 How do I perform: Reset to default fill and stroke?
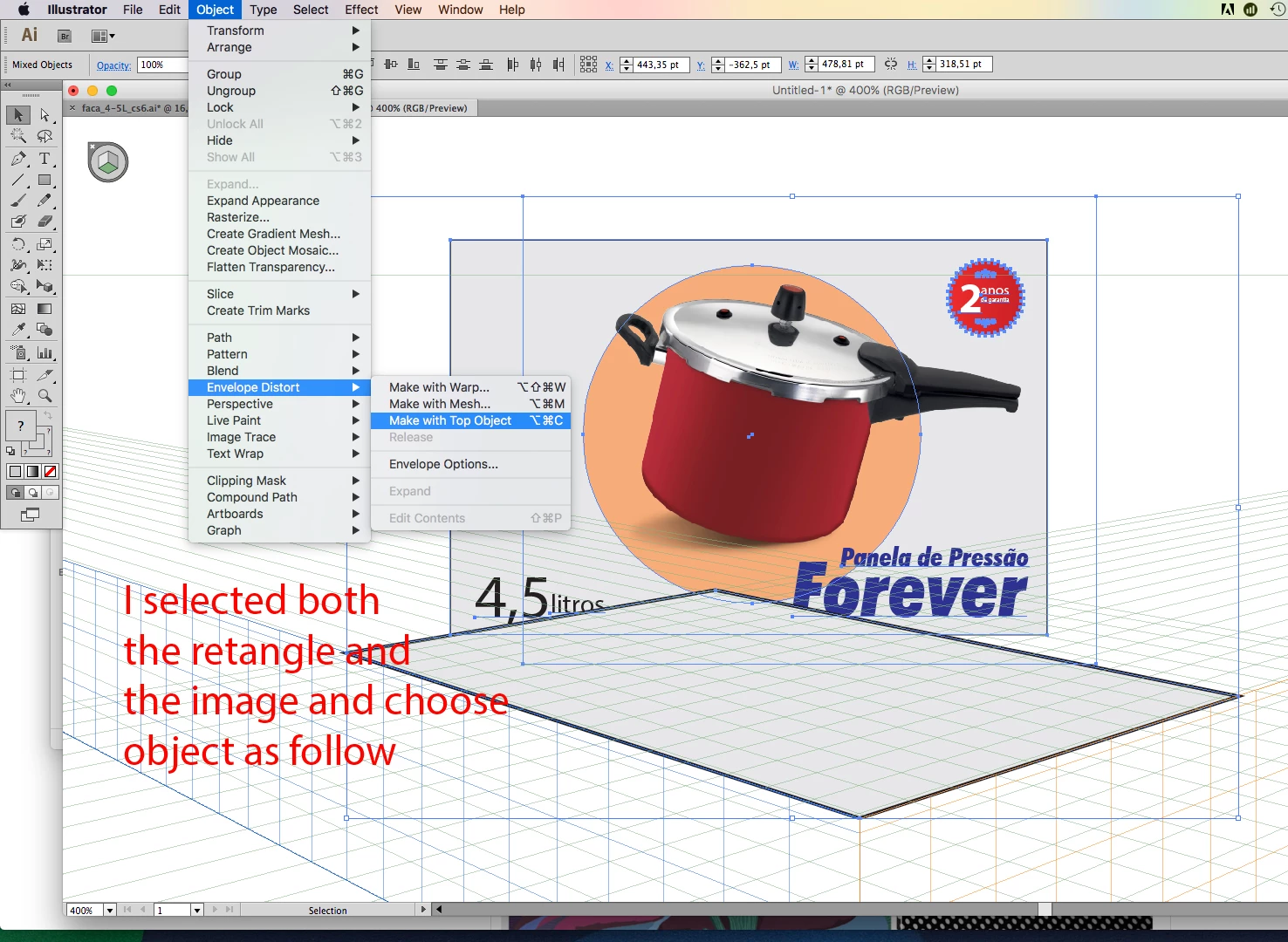click(x=10, y=451)
